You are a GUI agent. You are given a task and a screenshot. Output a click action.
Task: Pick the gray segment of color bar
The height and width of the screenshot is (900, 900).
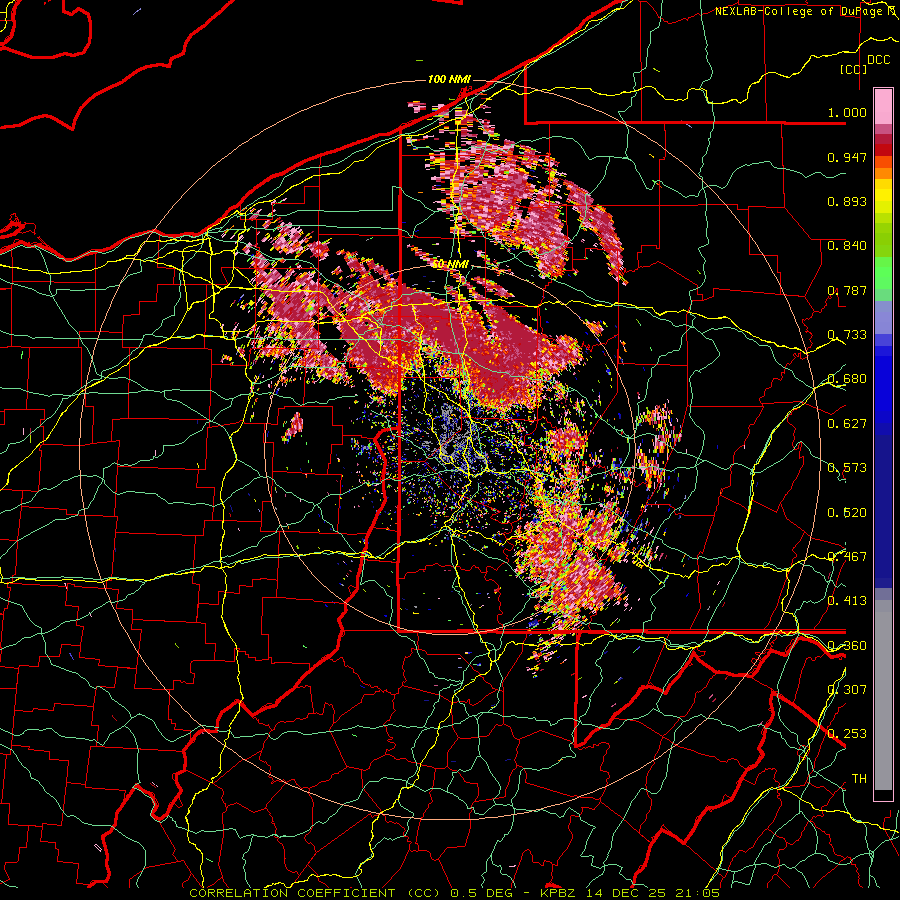pyautogui.click(x=883, y=695)
